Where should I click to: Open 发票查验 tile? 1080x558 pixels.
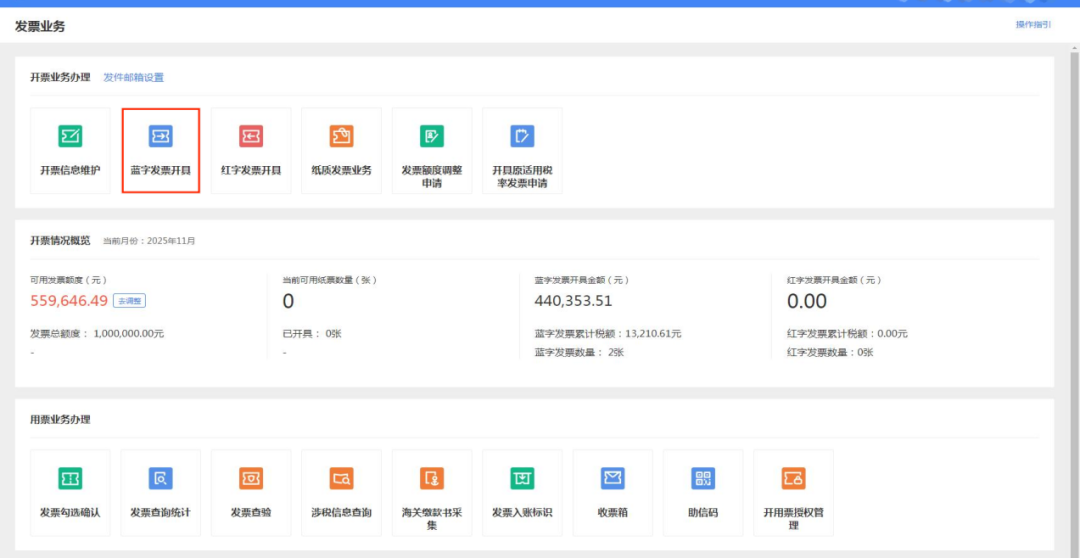point(251,493)
